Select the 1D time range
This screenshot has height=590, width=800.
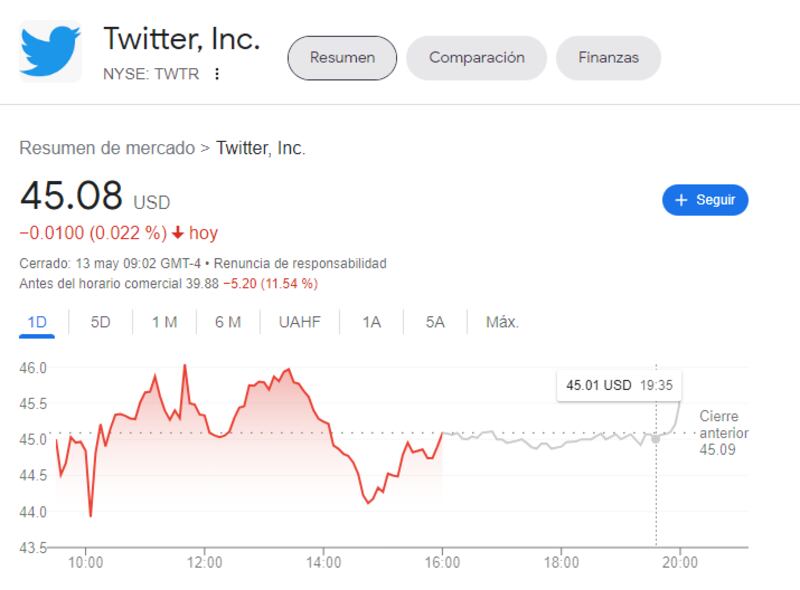point(35,322)
